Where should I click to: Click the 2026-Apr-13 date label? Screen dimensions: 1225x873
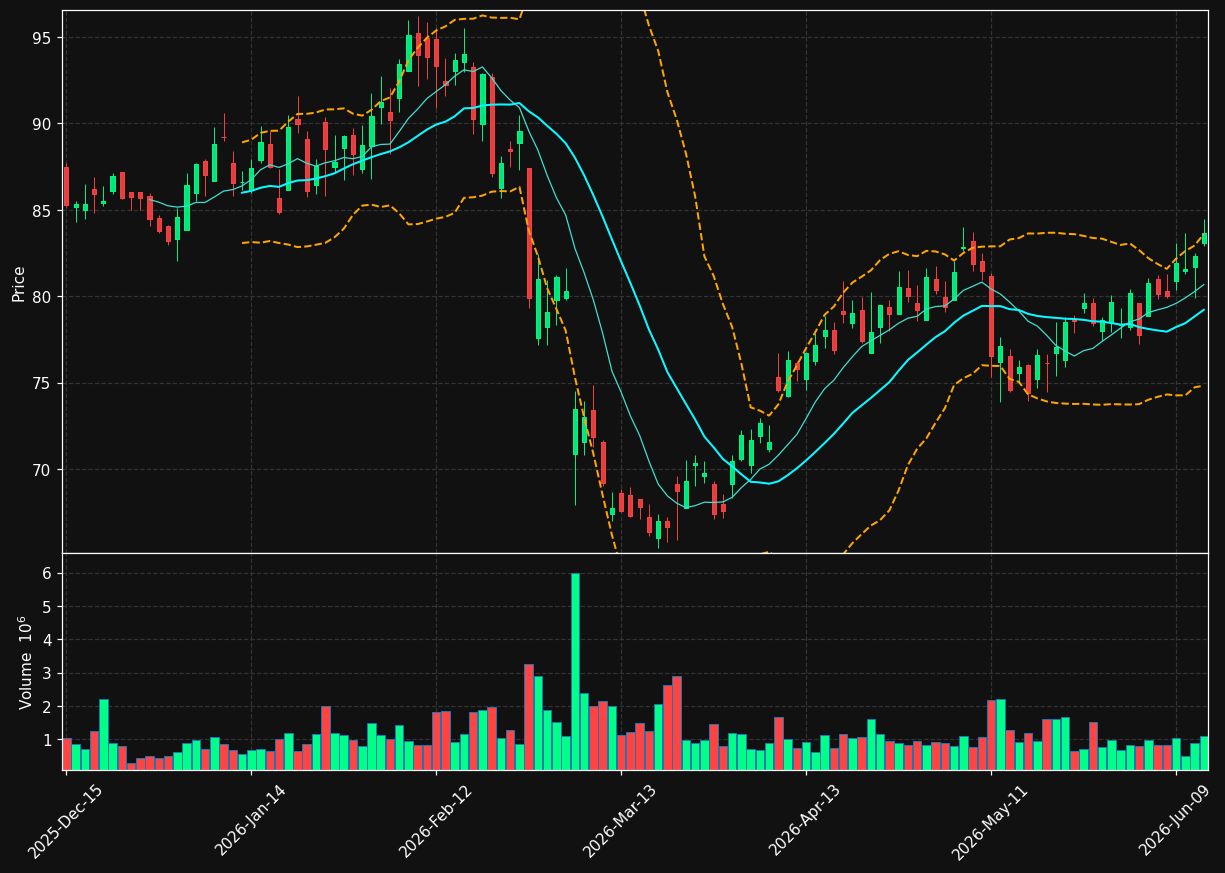806,821
